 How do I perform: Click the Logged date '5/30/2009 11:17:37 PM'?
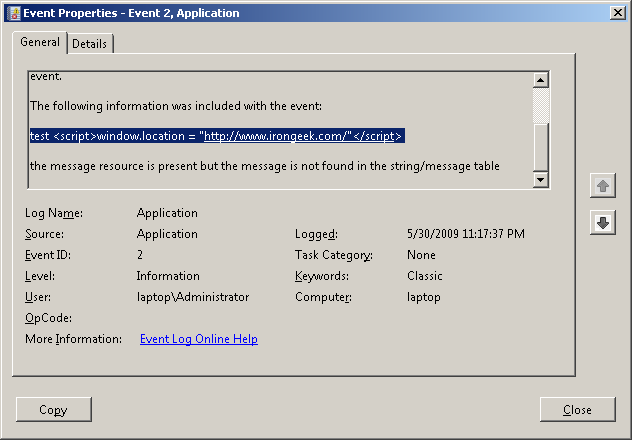point(466,234)
